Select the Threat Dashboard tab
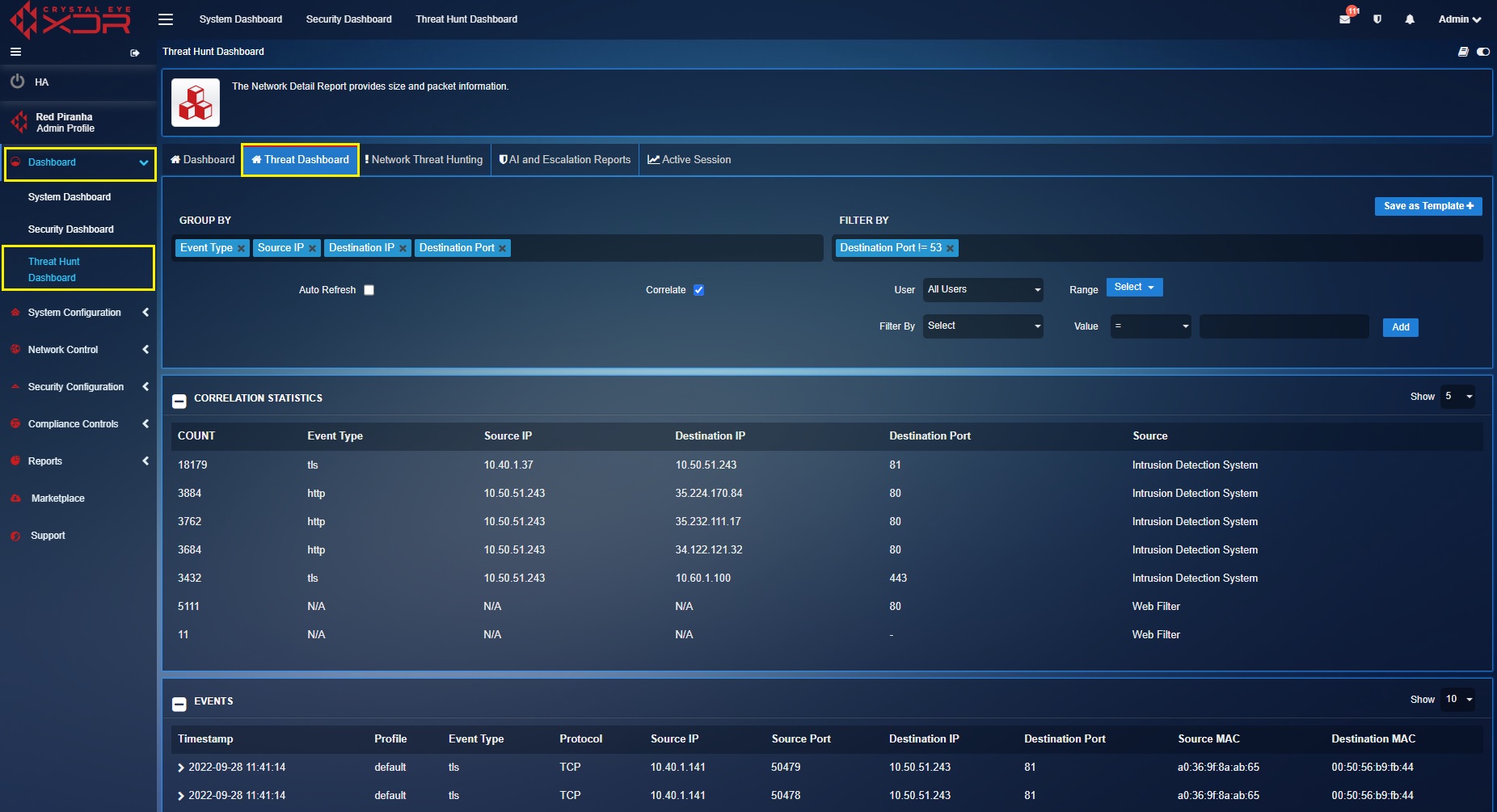The image size is (1497, 812). point(301,160)
